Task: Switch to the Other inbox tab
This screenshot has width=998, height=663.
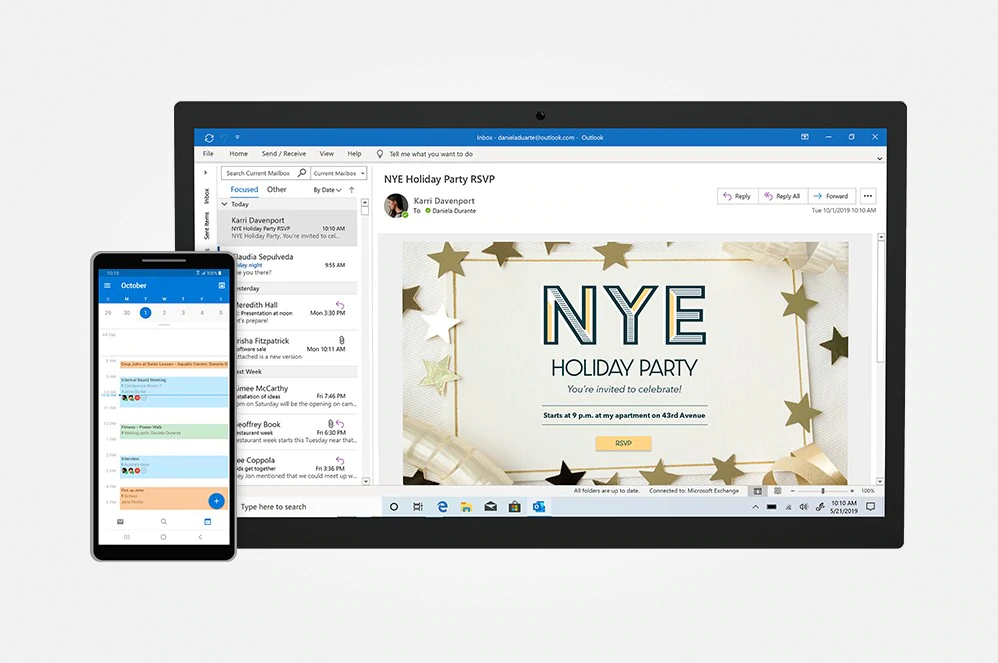Action: [x=277, y=190]
